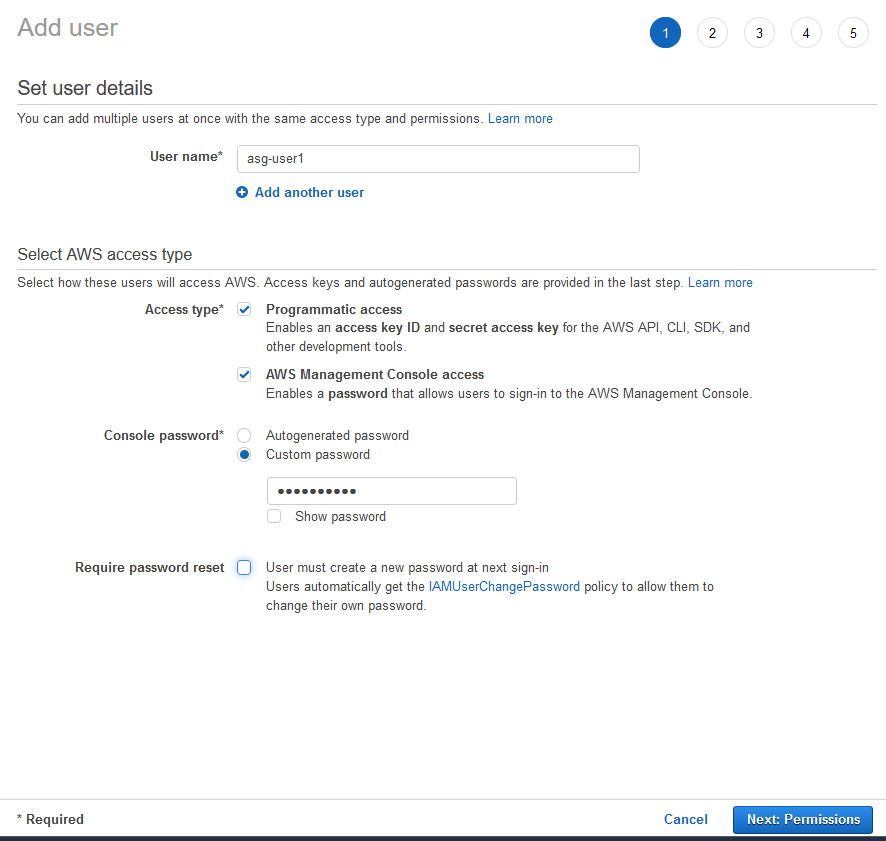
Task: Select the Custom password radio button
Action: (x=244, y=455)
